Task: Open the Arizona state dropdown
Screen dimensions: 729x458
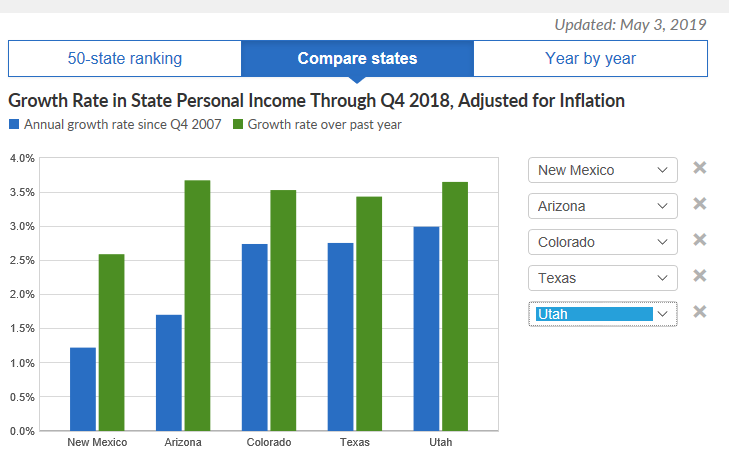Action: (603, 206)
